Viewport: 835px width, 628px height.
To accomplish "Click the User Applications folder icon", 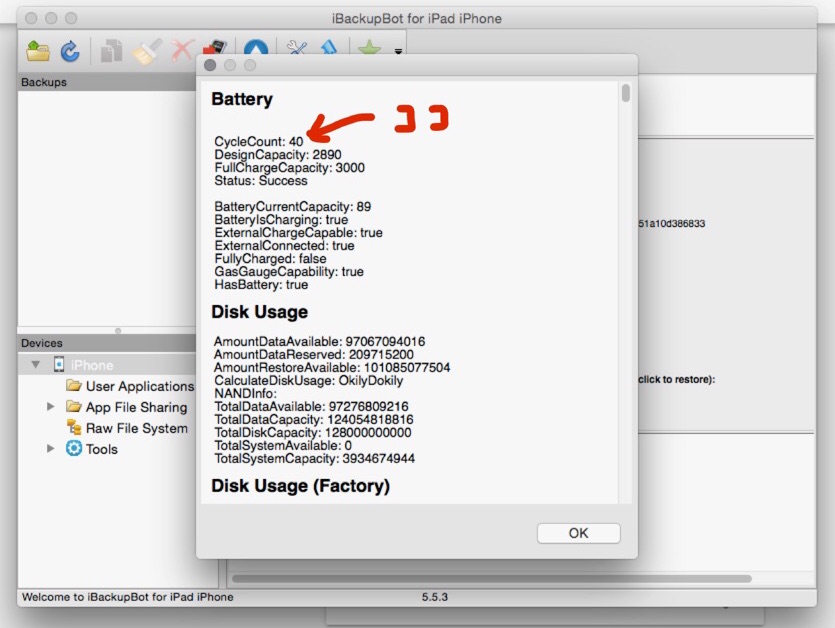I will (x=74, y=385).
